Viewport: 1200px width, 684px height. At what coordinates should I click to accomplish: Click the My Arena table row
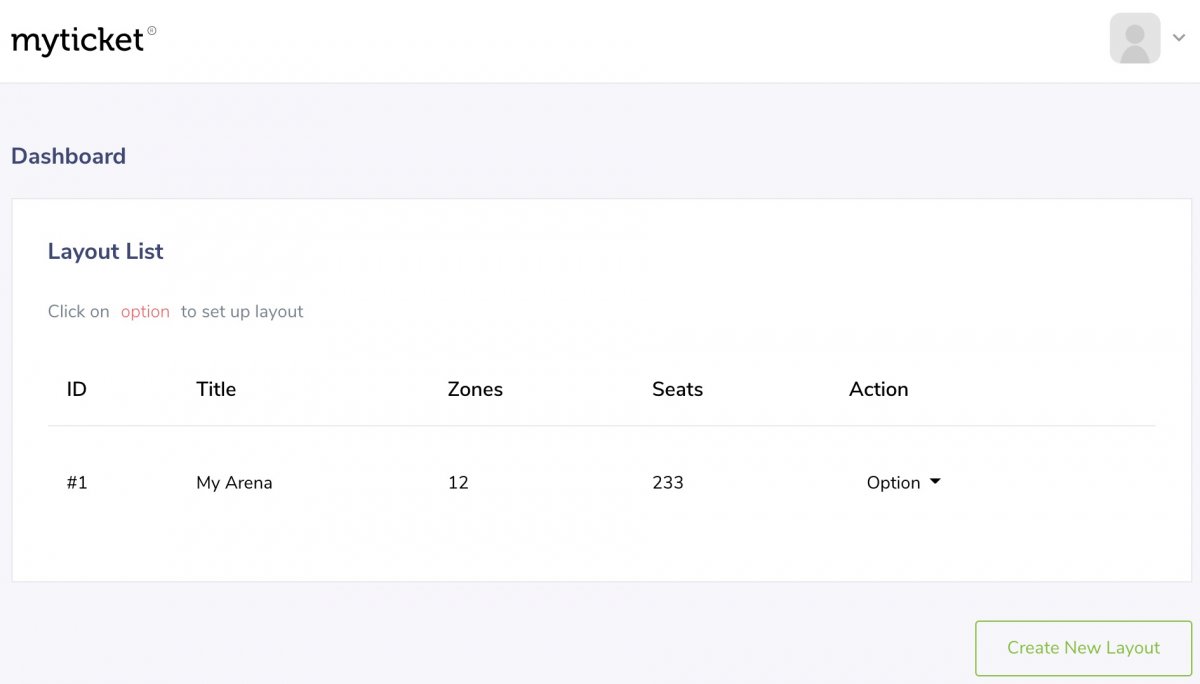tap(500, 482)
